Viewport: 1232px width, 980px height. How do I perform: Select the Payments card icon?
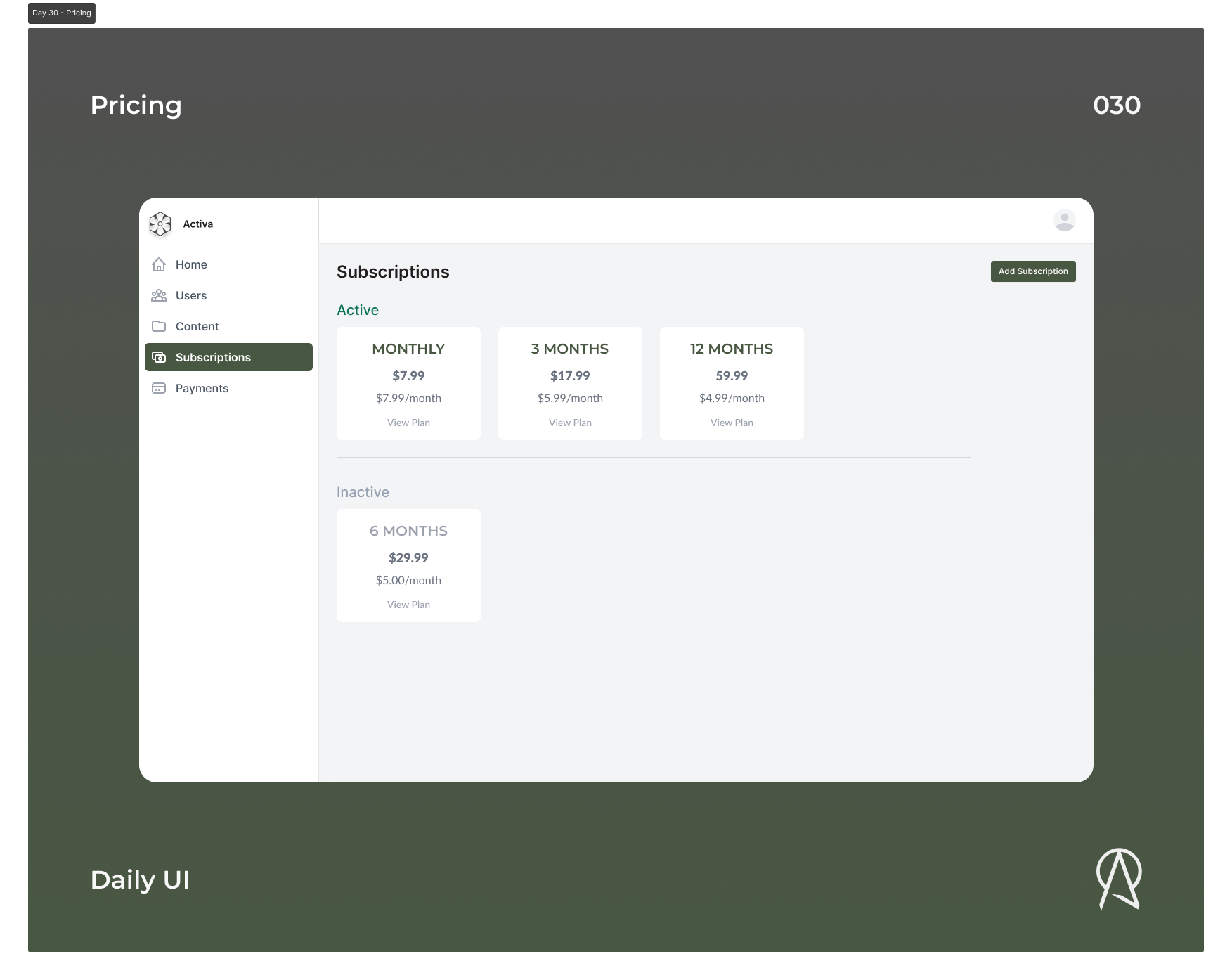tap(160, 388)
